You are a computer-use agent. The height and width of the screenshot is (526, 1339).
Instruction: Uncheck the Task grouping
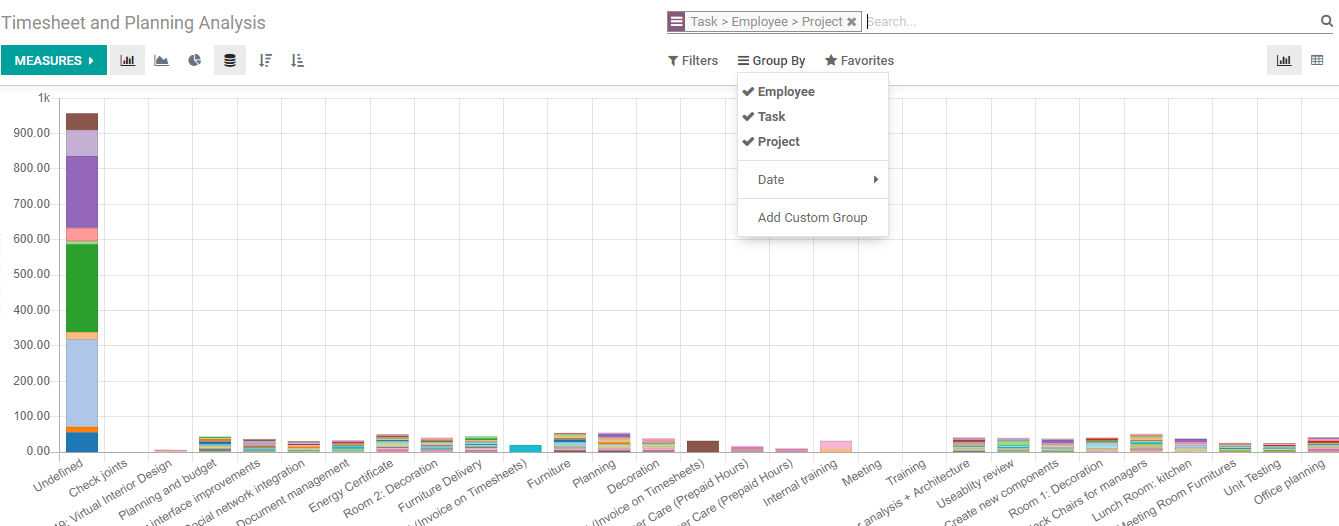(813, 117)
